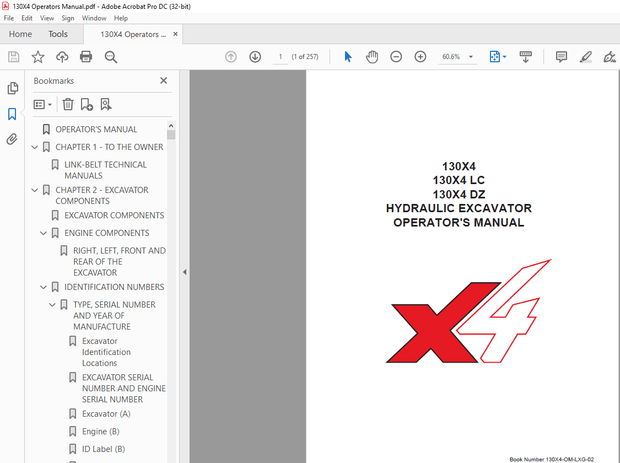Image resolution: width=620 pixels, height=463 pixels.
Task: Switch to the Tools tab
Action: [58, 34]
